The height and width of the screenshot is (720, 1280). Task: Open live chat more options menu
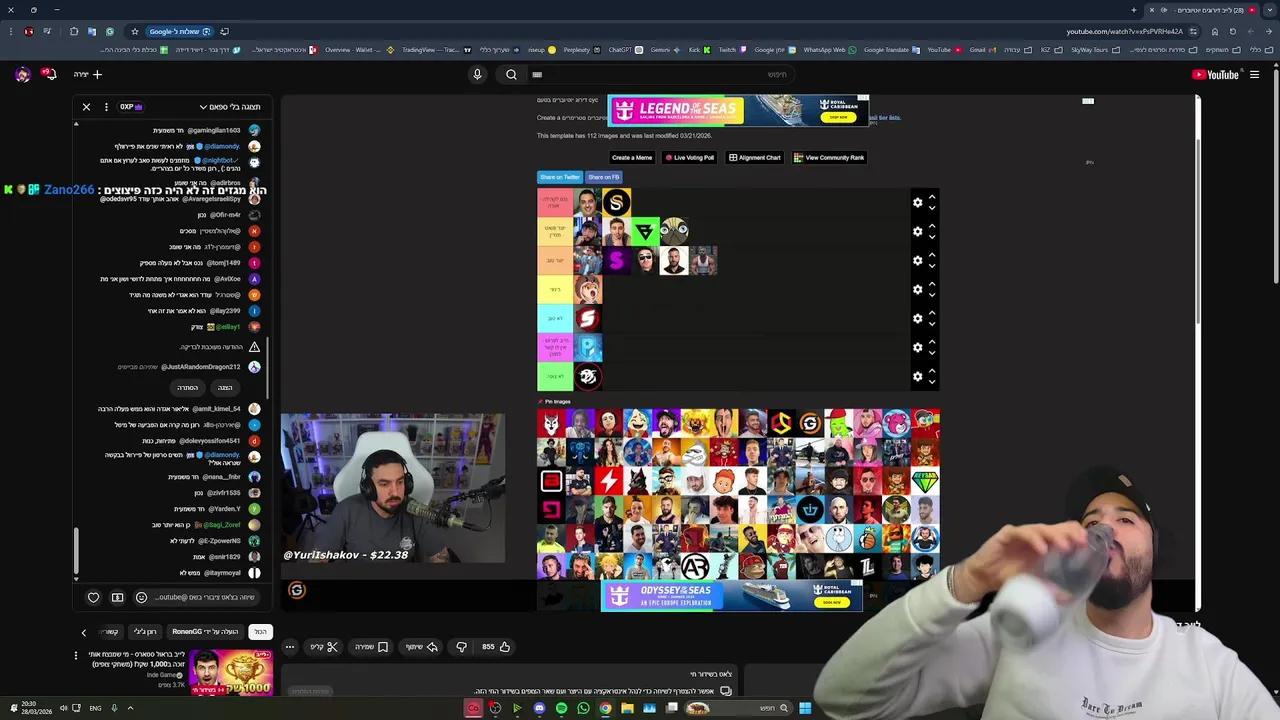(x=106, y=106)
